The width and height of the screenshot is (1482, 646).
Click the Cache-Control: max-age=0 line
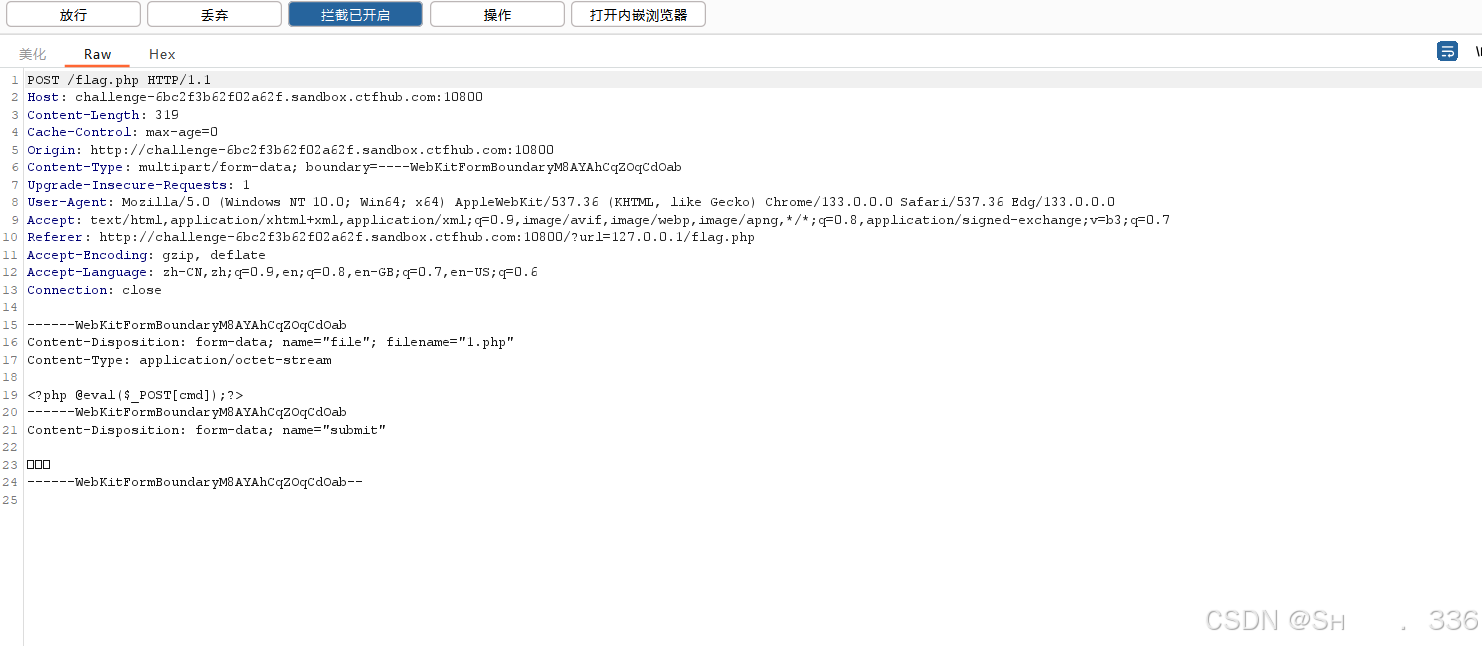pyautogui.click(x=122, y=132)
